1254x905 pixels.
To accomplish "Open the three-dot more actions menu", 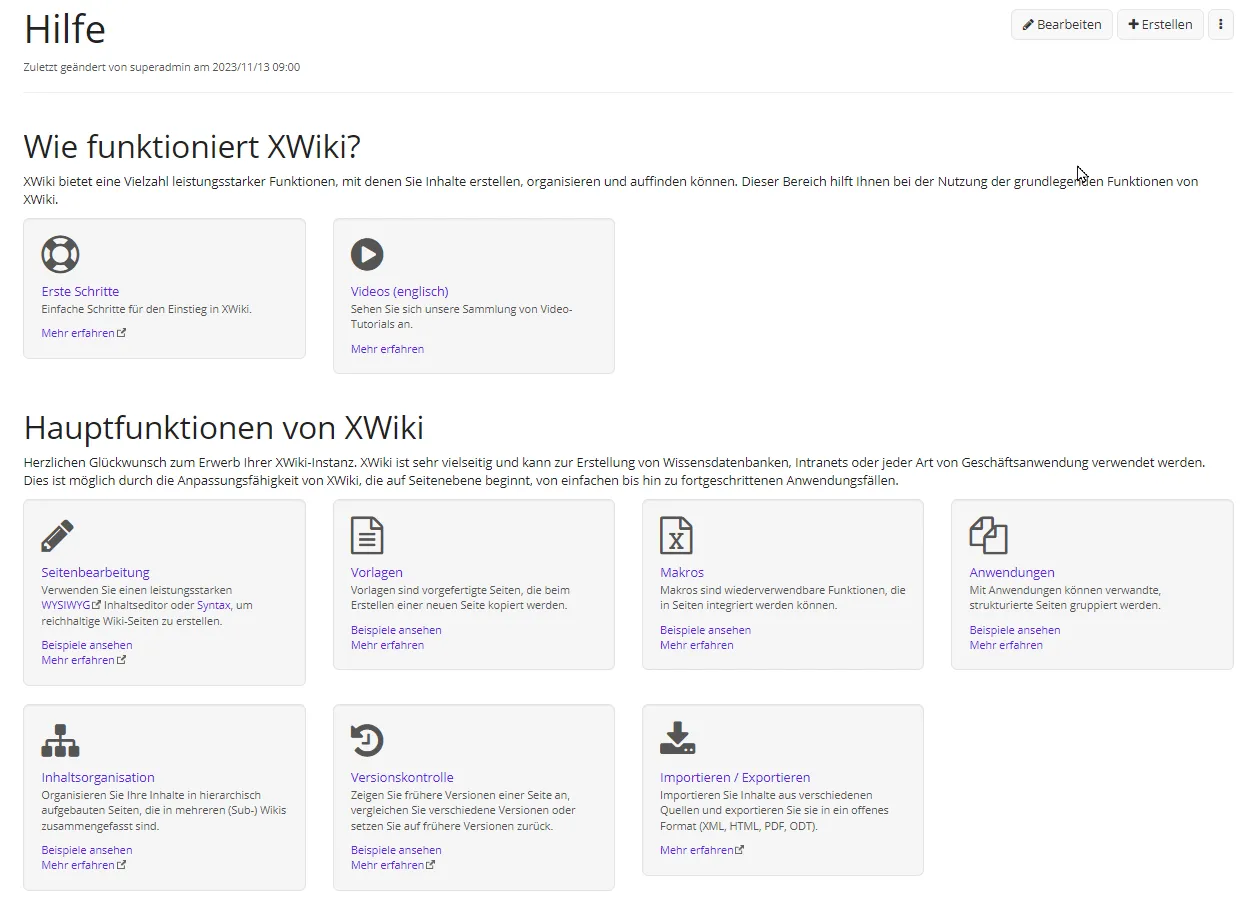I will [x=1220, y=25].
